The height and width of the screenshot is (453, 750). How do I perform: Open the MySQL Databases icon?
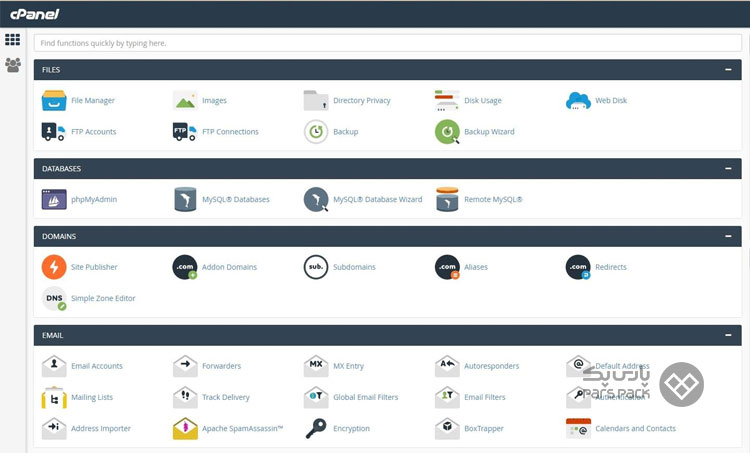(x=185, y=199)
